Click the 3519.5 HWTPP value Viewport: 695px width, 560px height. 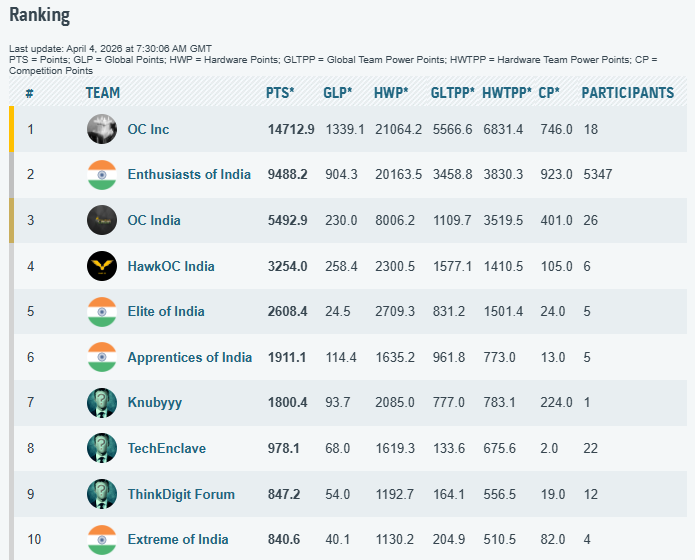tap(503, 220)
